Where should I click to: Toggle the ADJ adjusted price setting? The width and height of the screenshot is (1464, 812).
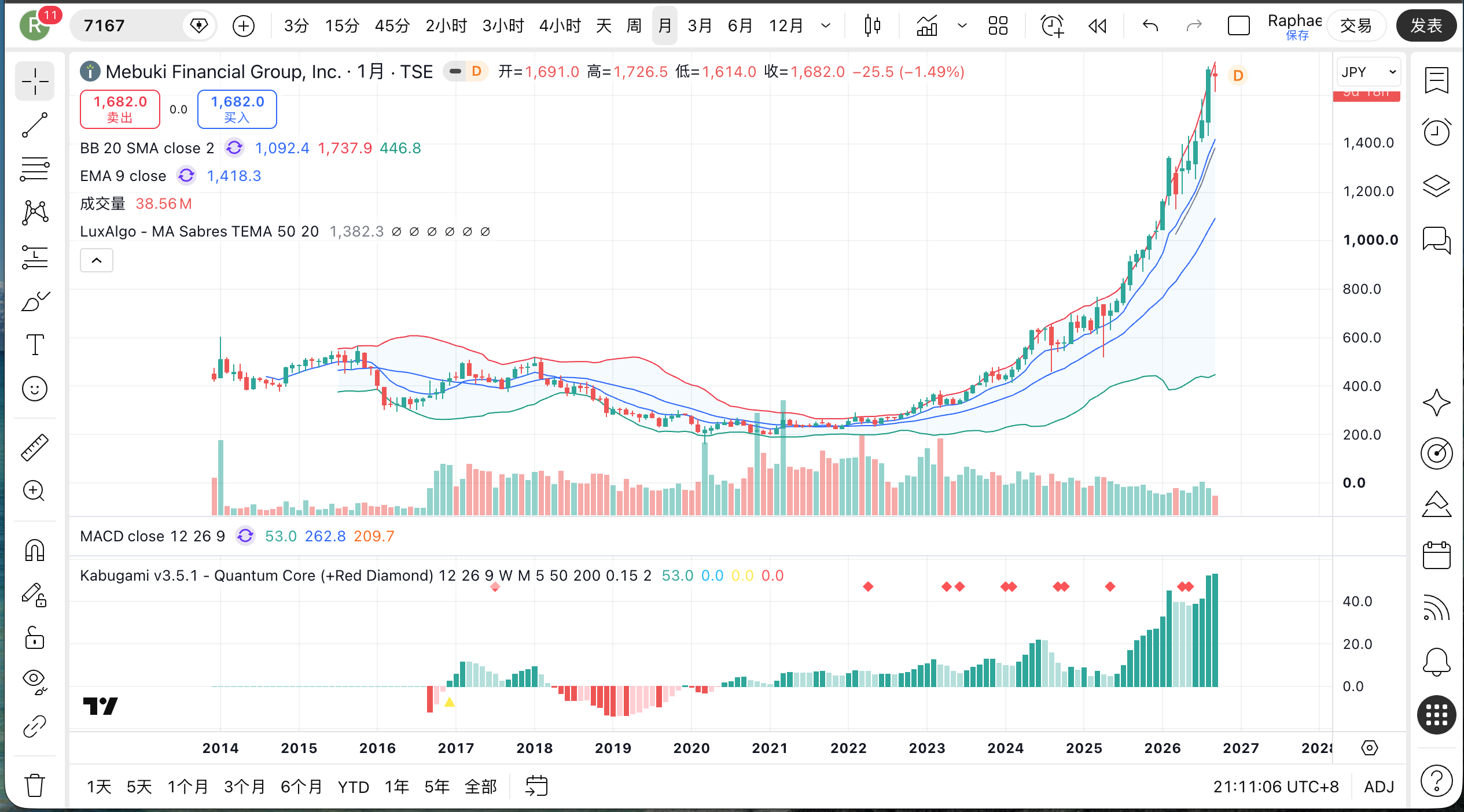tap(1379, 787)
